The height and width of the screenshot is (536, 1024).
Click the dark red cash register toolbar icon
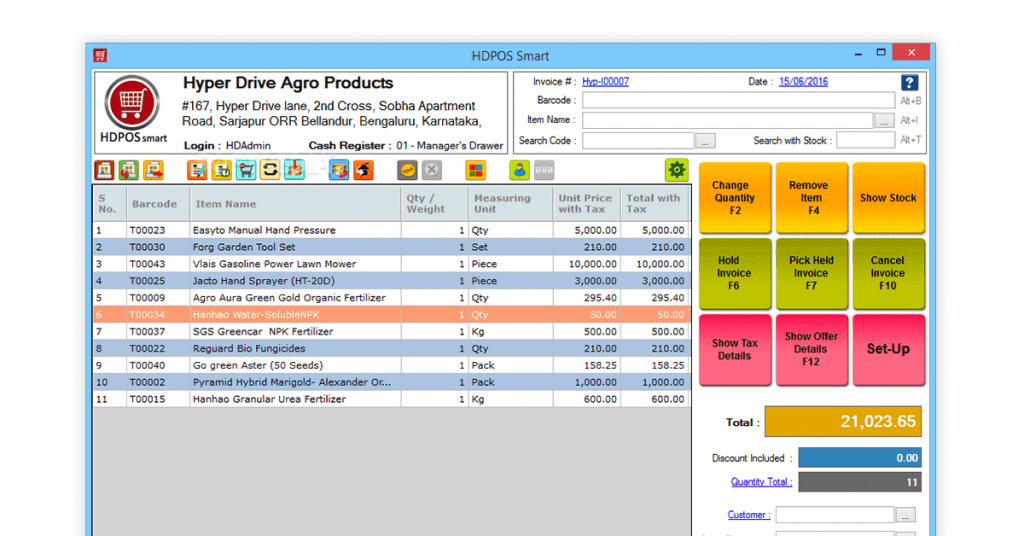(104, 170)
